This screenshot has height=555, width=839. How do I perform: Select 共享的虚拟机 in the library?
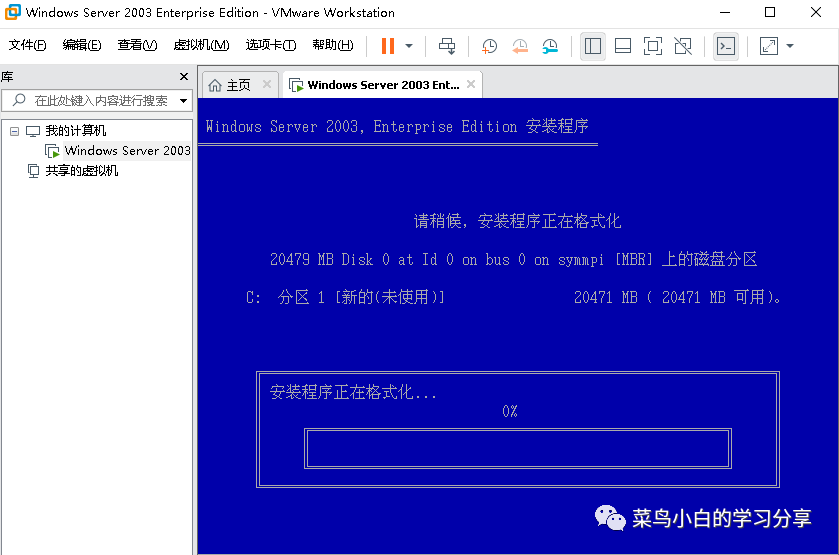pos(81,171)
